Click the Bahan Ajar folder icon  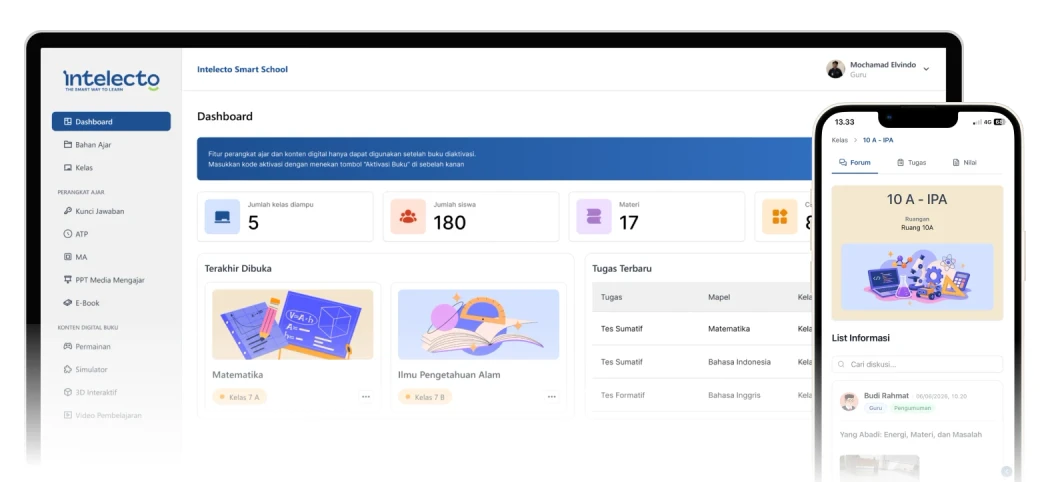coord(68,145)
